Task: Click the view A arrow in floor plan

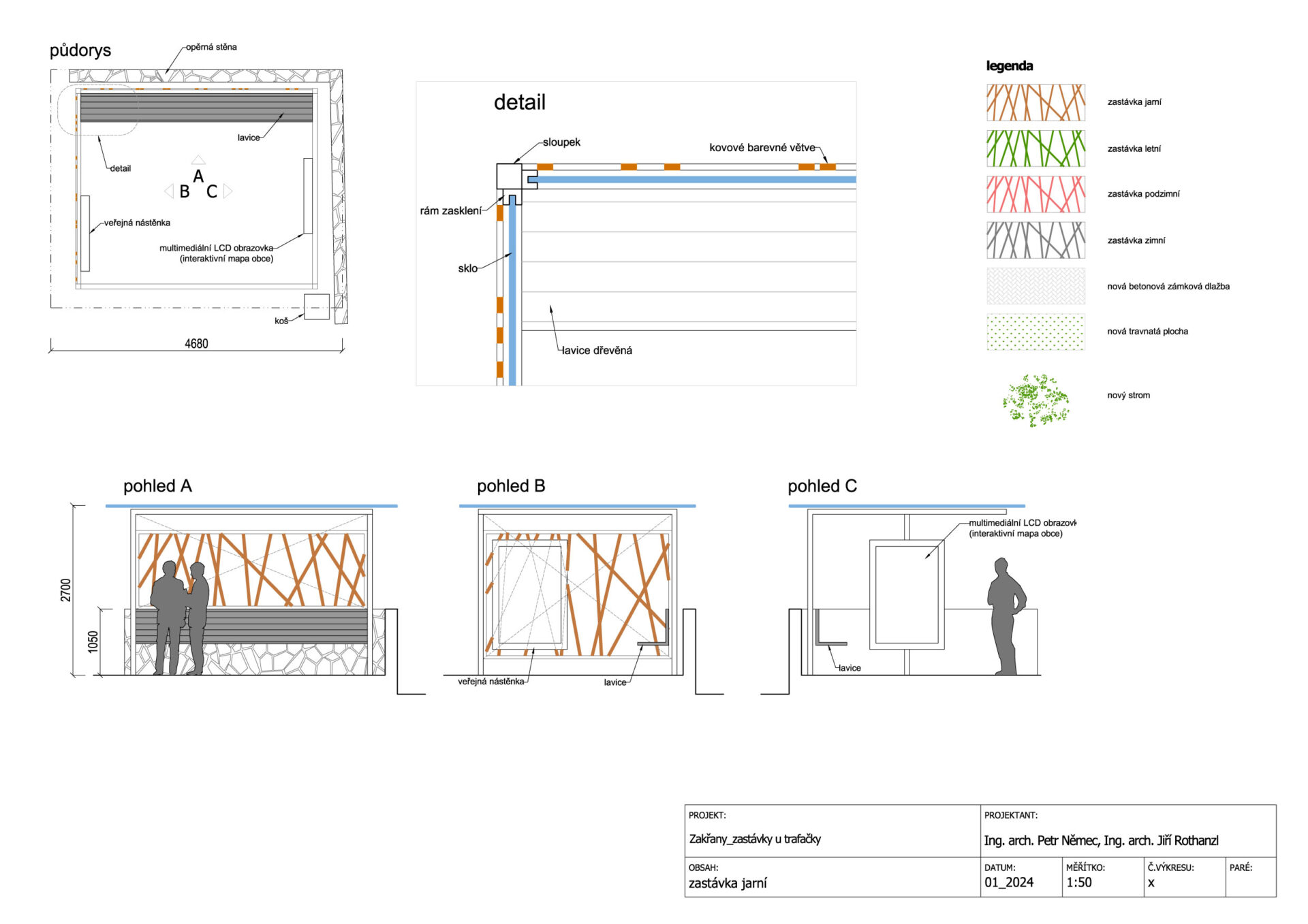Action: coord(198,159)
